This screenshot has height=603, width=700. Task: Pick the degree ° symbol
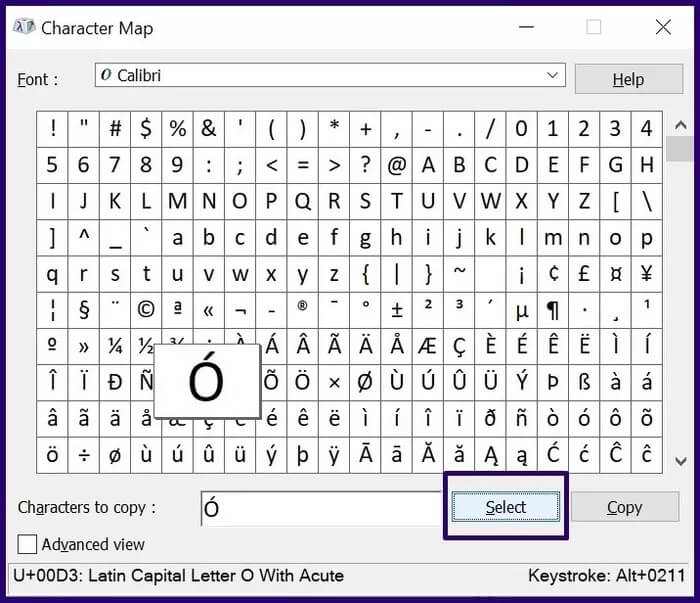pyautogui.click(x=365, y=310)
